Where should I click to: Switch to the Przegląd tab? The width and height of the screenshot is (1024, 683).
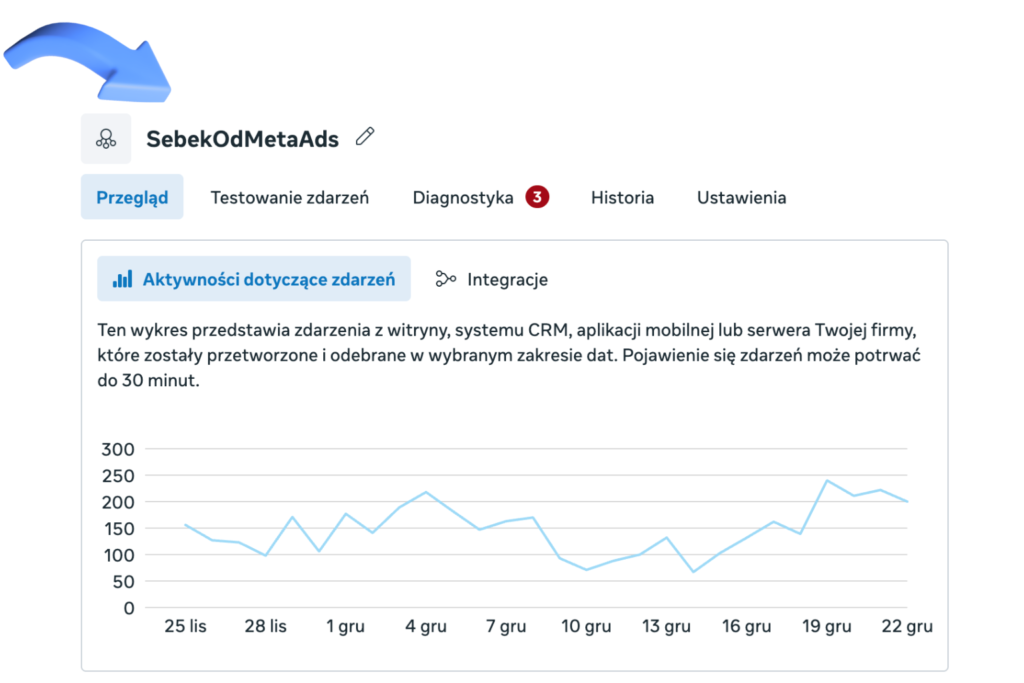coord(132,198)
